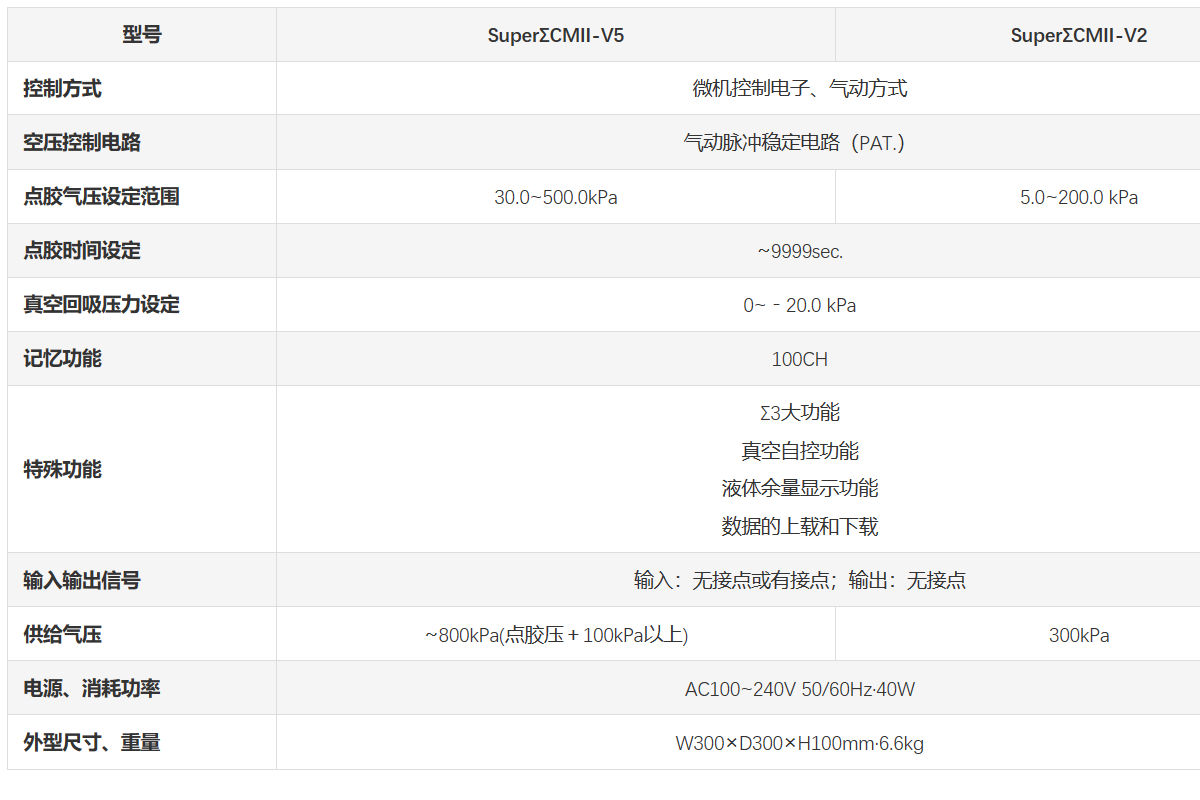This screenshot has width=1200, height=800.
Task: Select the 空压控制电路 row label
Action: (82, 143)
